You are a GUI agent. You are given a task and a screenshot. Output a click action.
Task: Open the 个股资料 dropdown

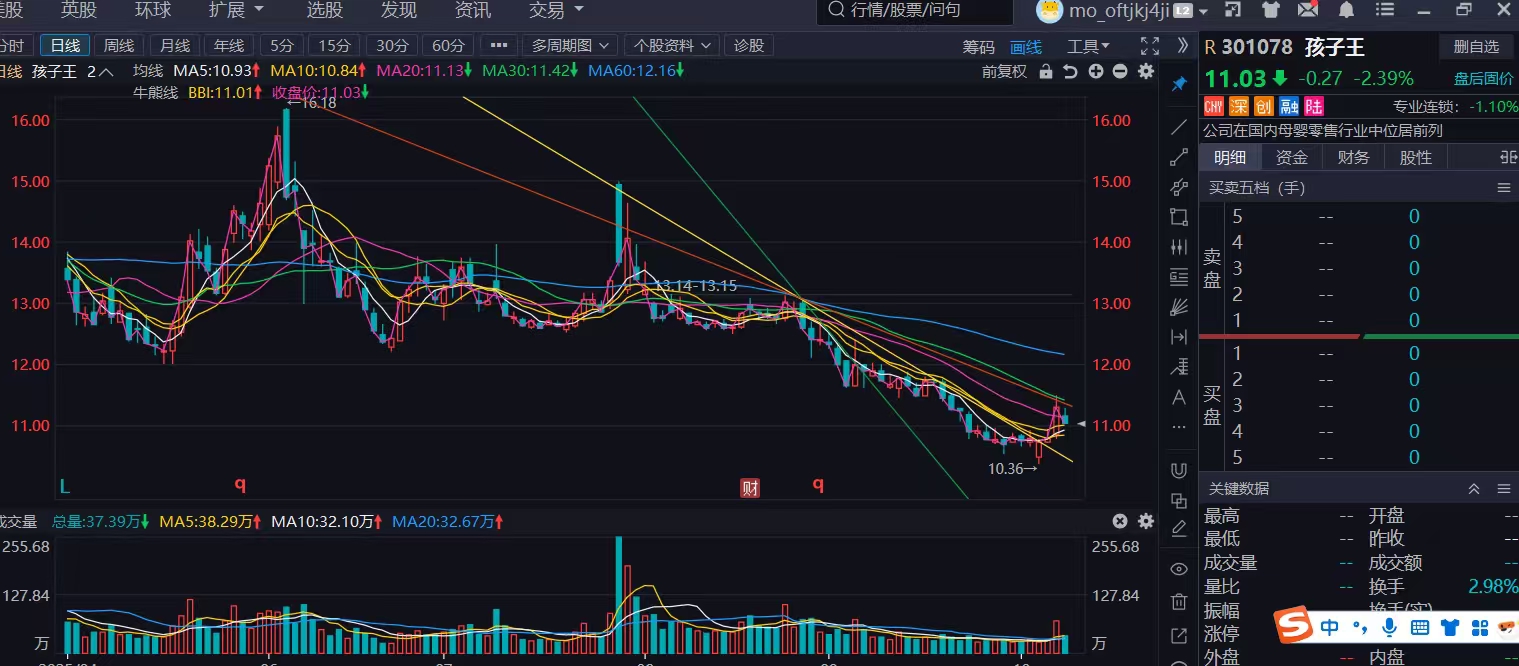point(672,46)
